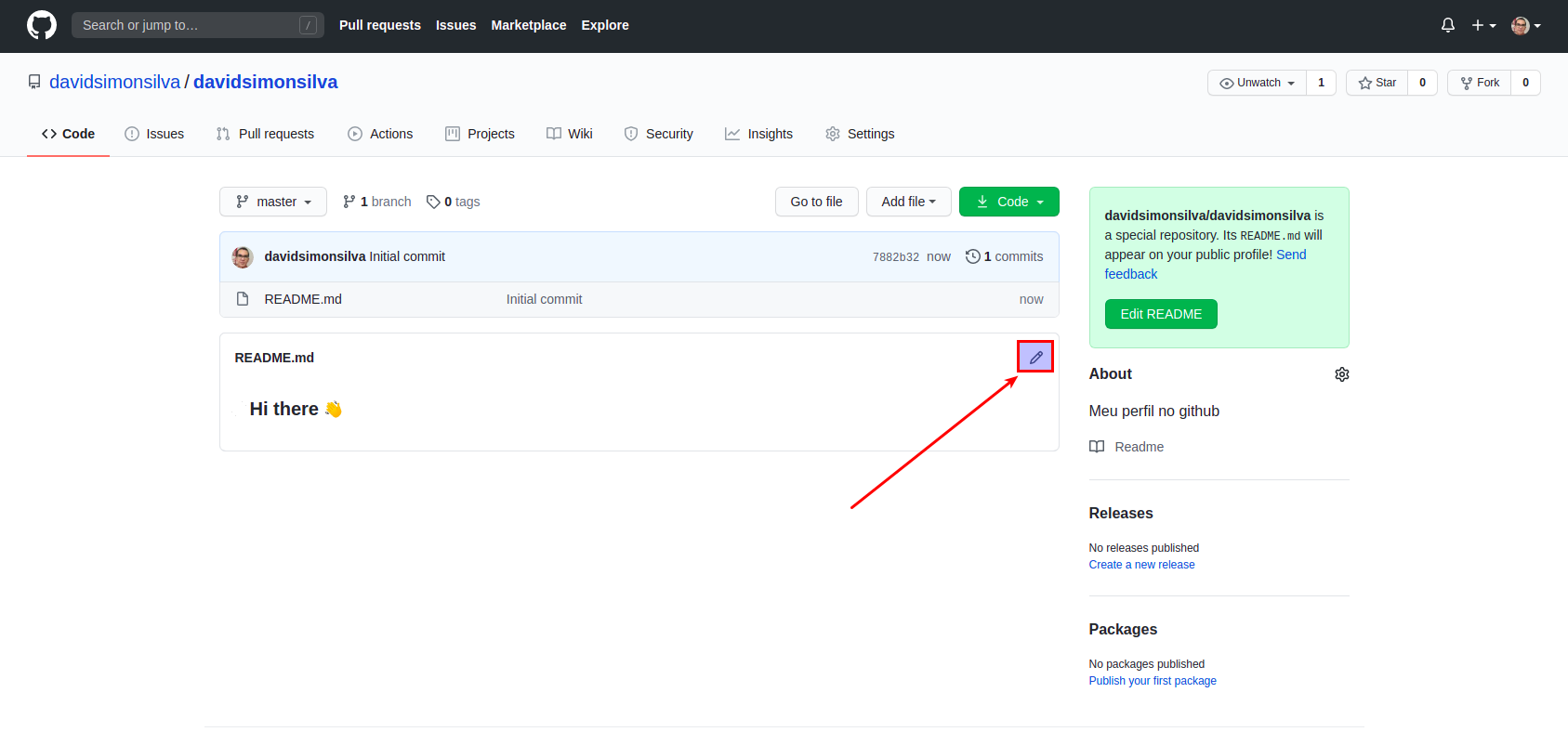
Task: Open the Wiki tab
Action: pos(570,134)
